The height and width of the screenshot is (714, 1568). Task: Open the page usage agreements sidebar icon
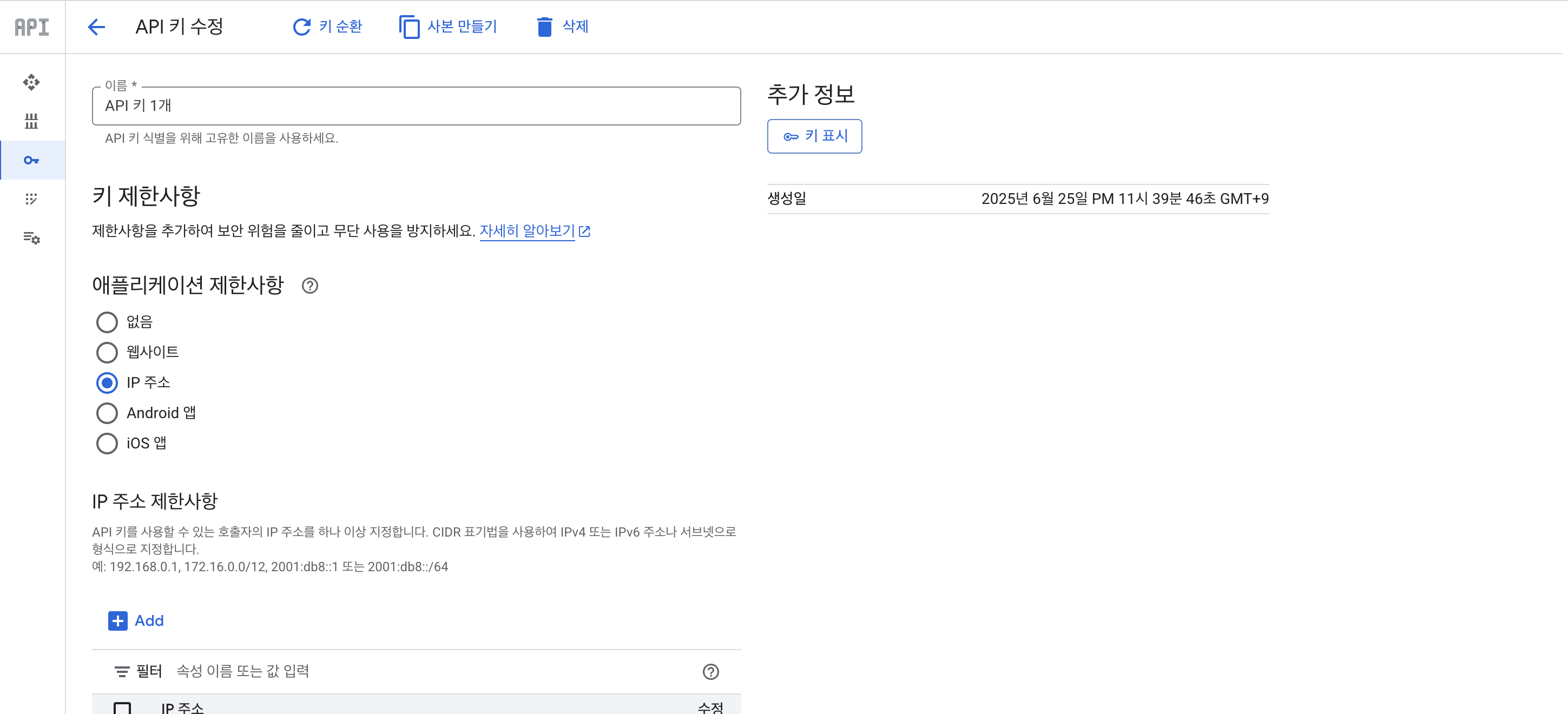pos(31,238)
